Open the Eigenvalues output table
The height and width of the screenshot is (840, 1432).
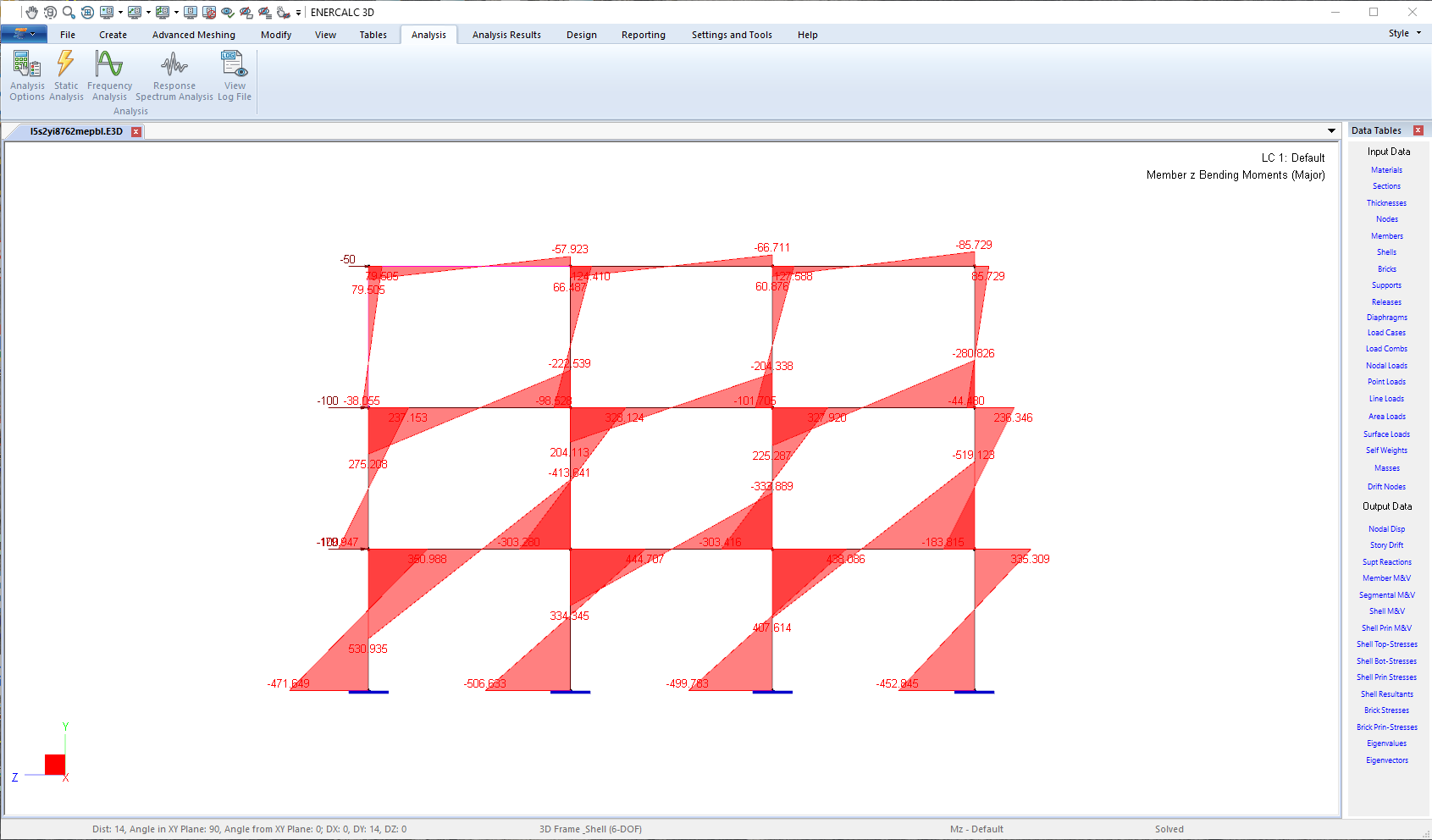click(x=1386, y=743)
